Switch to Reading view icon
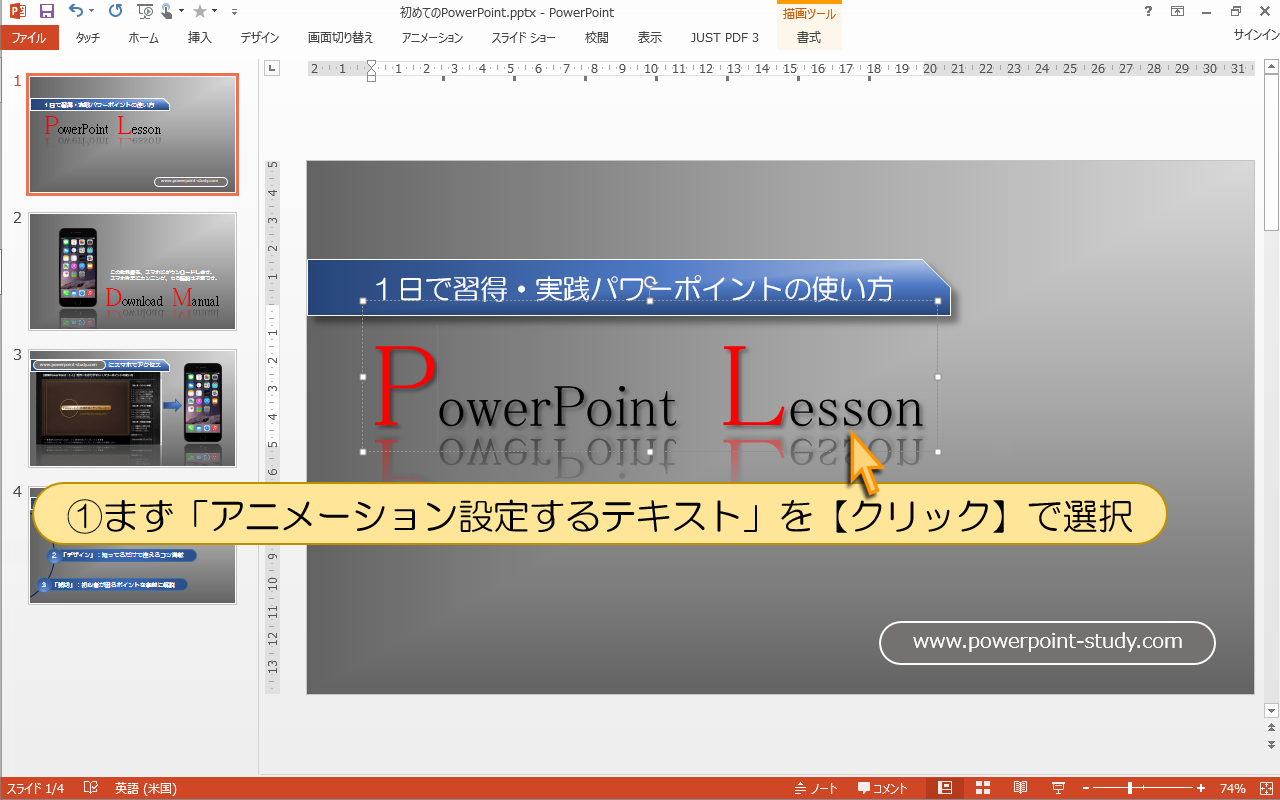Viewport: 1280px width, 800px height. coord(1020,788)
